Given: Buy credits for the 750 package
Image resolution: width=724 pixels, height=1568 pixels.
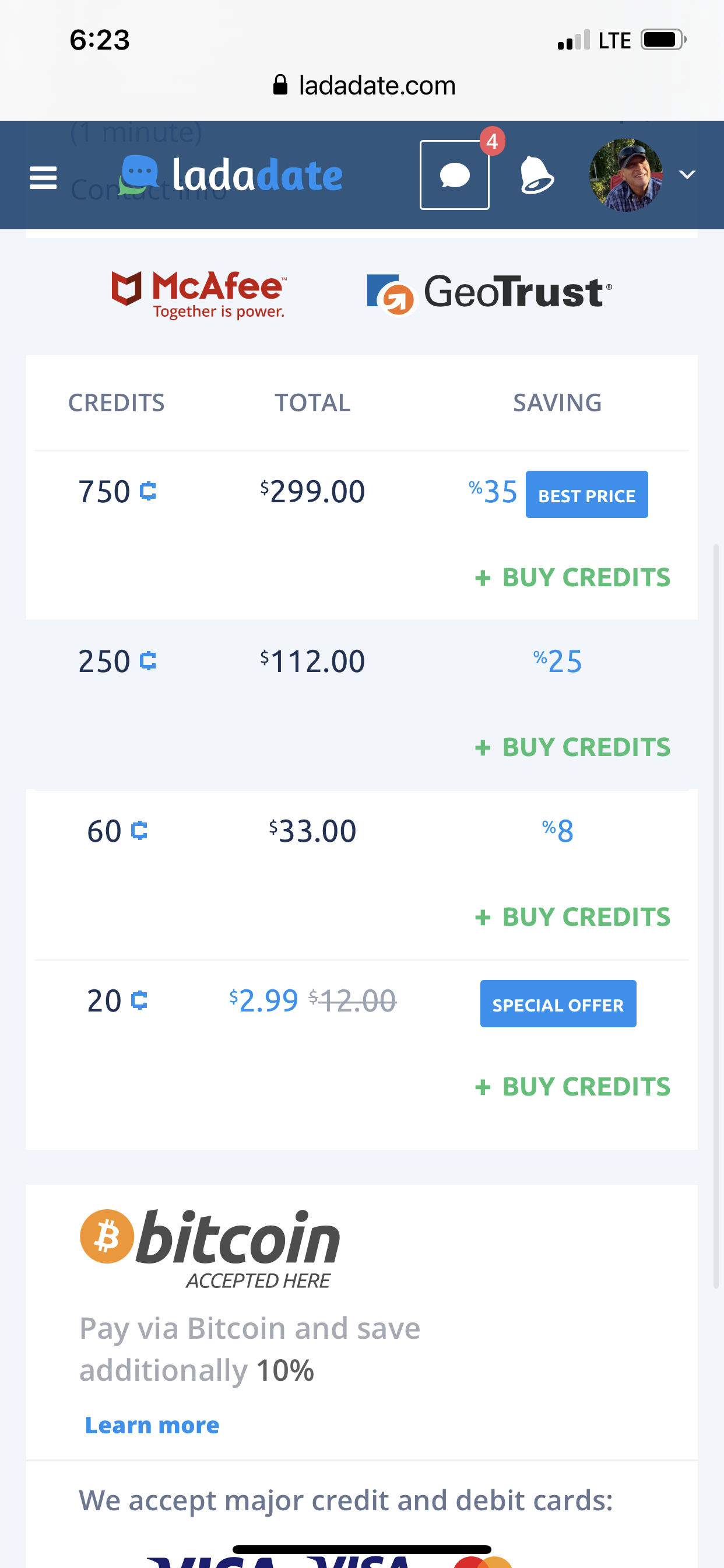Looking at the screenshot, I should (x=572, y=577).
